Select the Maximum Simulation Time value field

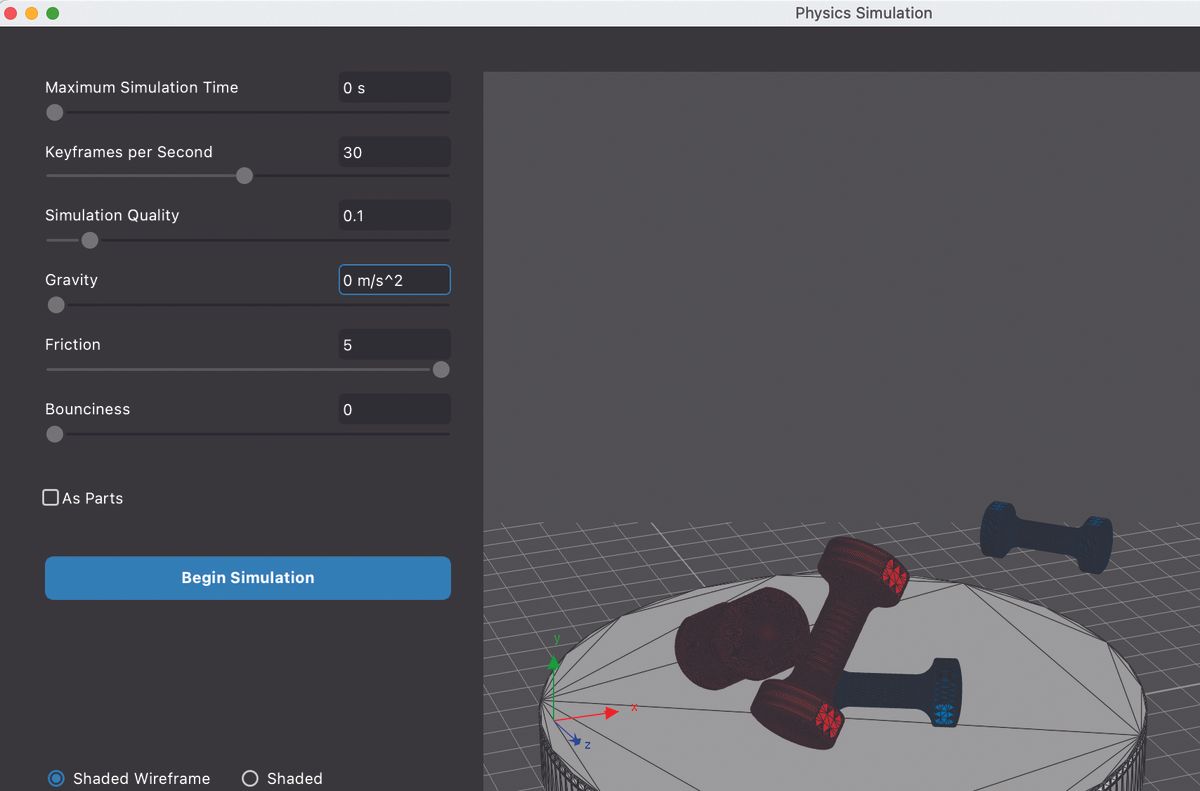click(394, 87)
